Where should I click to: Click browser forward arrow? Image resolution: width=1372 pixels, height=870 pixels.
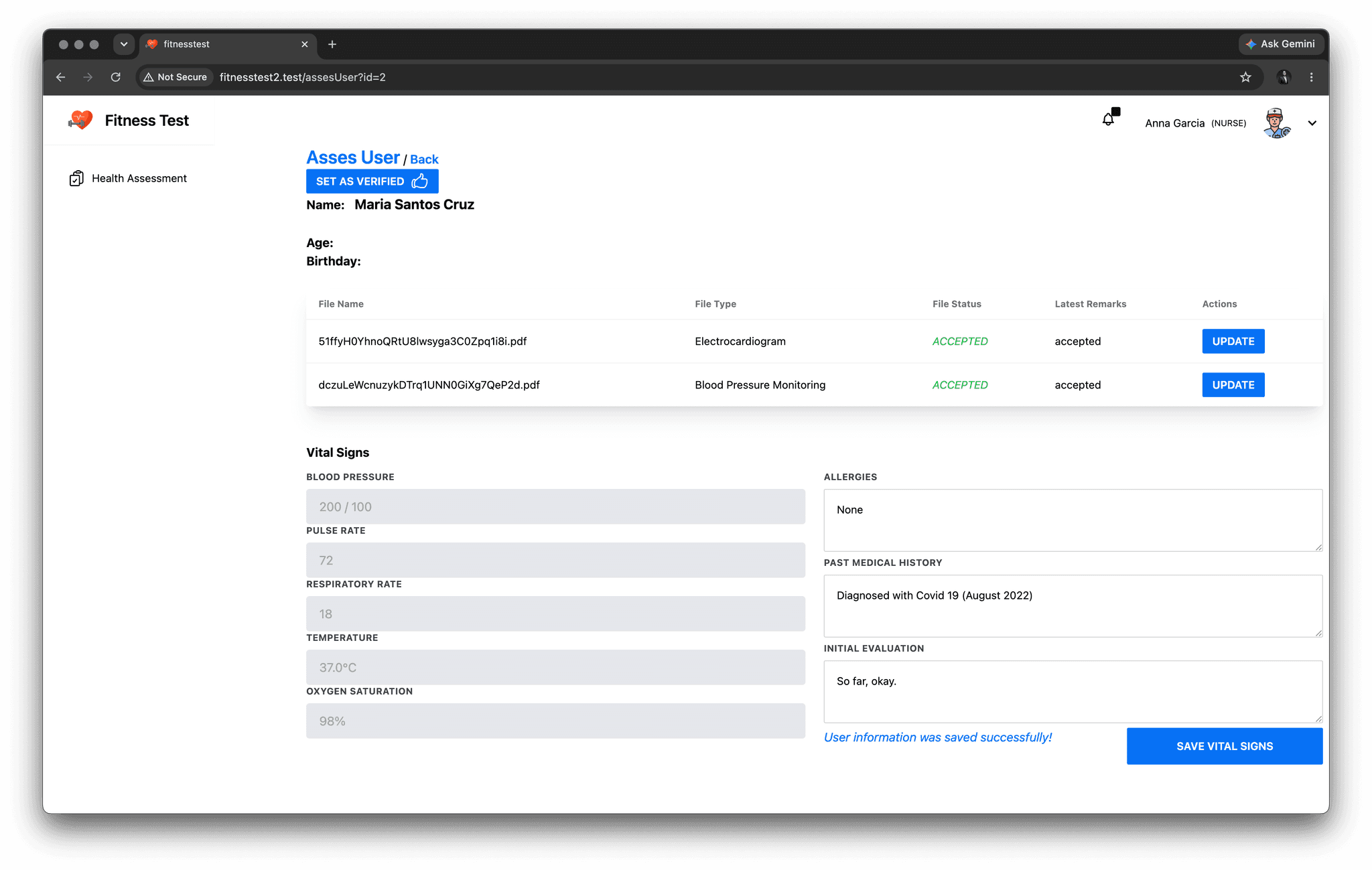88,77
